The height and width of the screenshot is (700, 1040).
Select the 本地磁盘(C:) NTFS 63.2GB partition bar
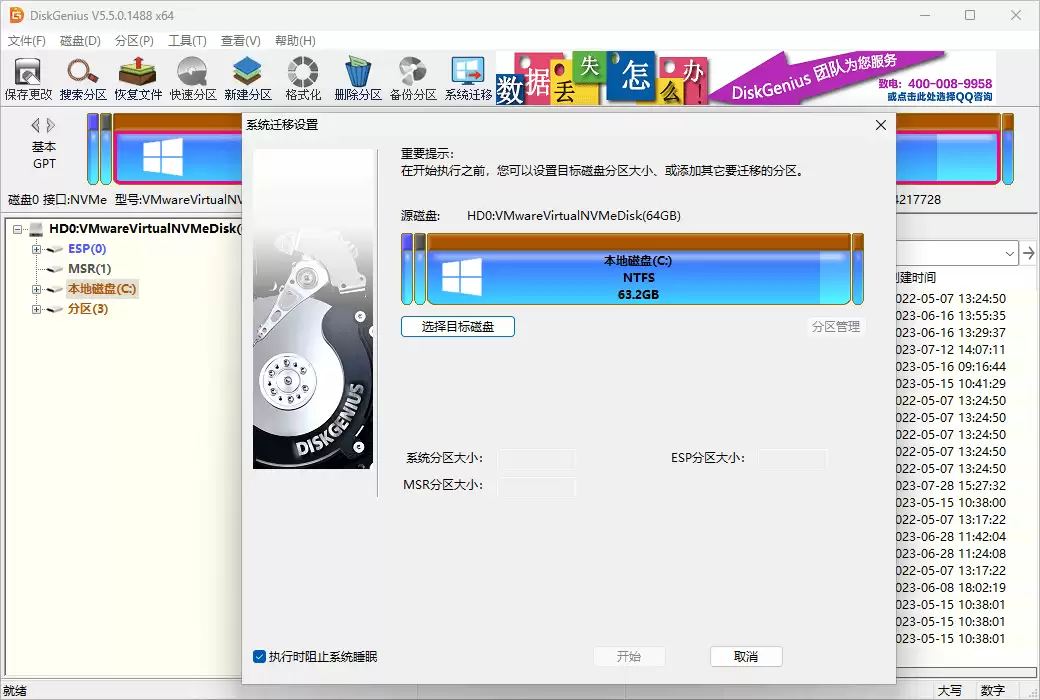tap(639, 269)
